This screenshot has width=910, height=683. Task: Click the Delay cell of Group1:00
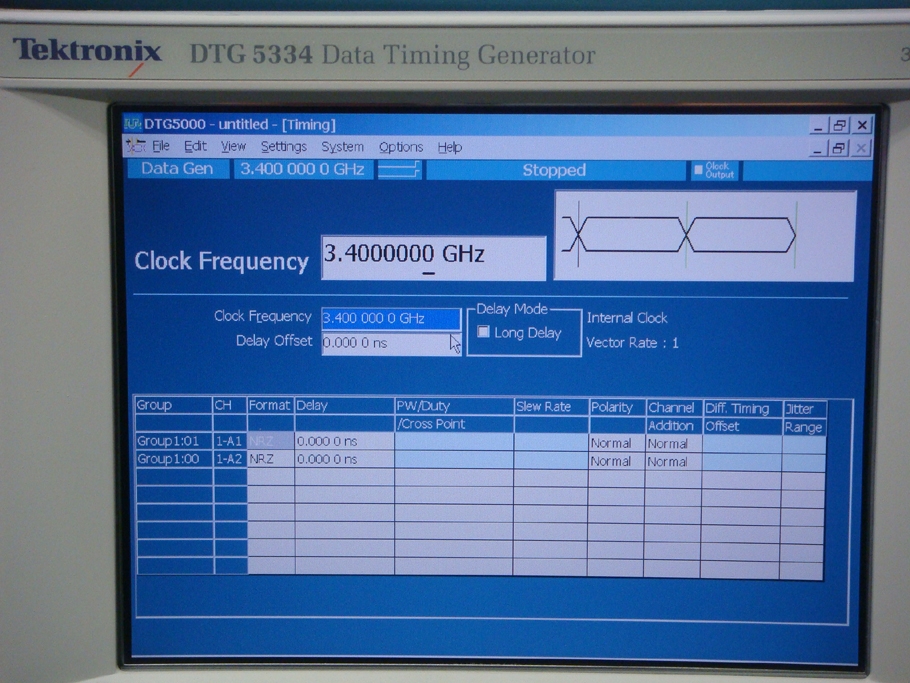[344, 460]
